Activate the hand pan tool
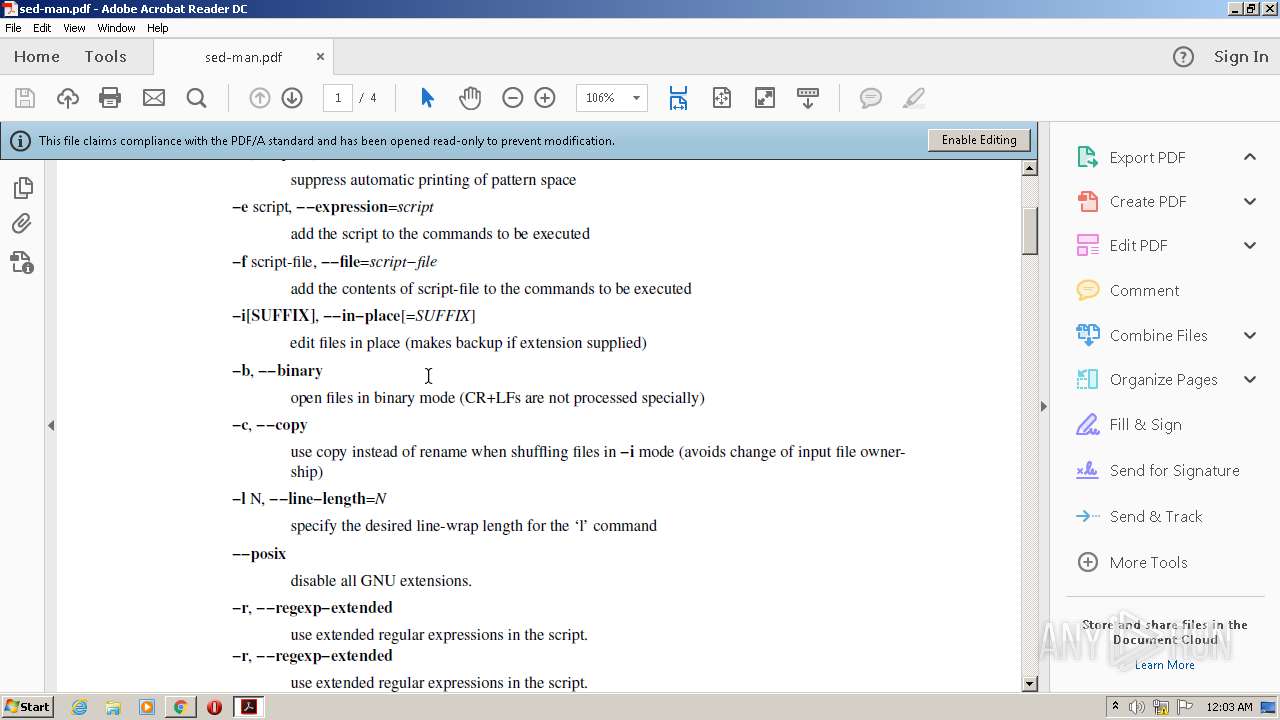The height and width of the screenshot is (720, 1280). coord(470,98)
